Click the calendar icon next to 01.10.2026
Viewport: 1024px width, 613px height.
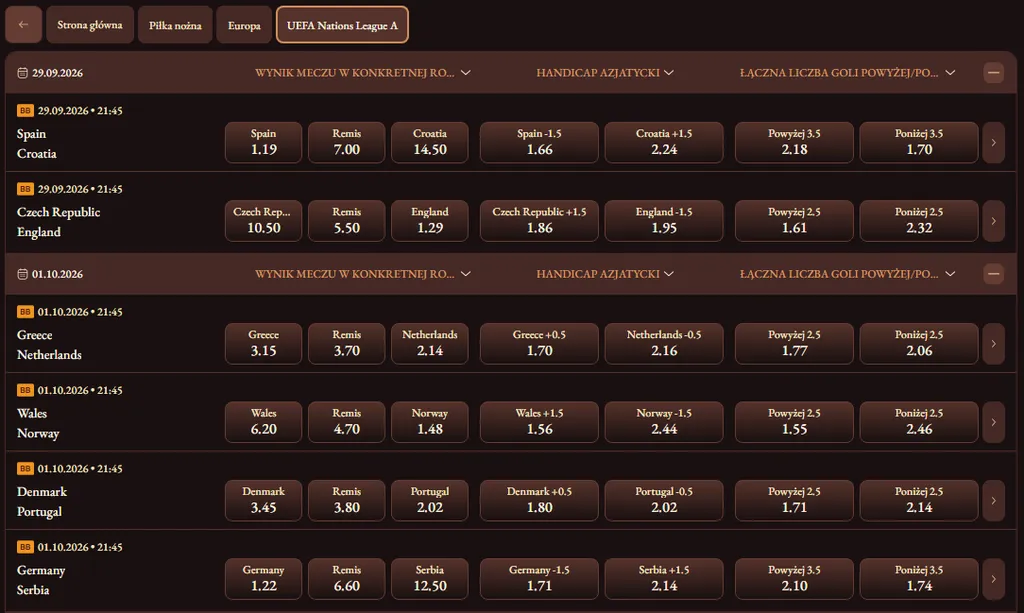click(22, 274)
